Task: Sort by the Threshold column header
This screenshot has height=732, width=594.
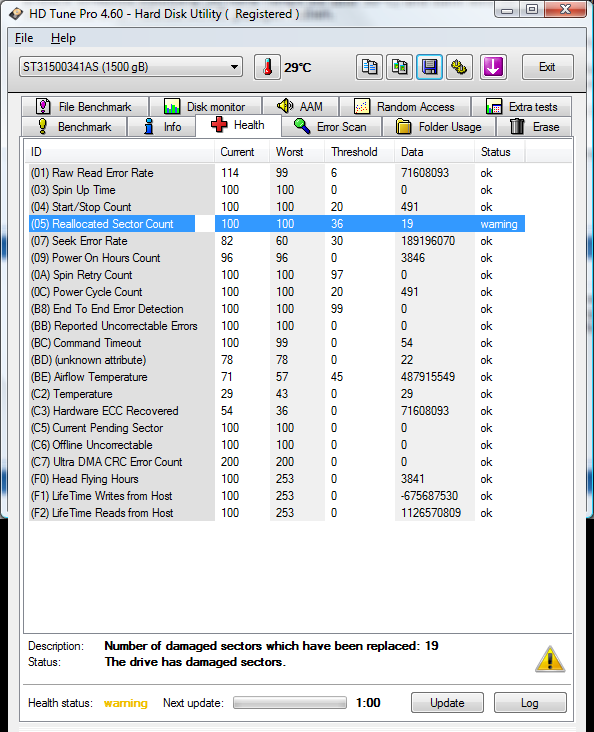Action: [x=360, y=152]
